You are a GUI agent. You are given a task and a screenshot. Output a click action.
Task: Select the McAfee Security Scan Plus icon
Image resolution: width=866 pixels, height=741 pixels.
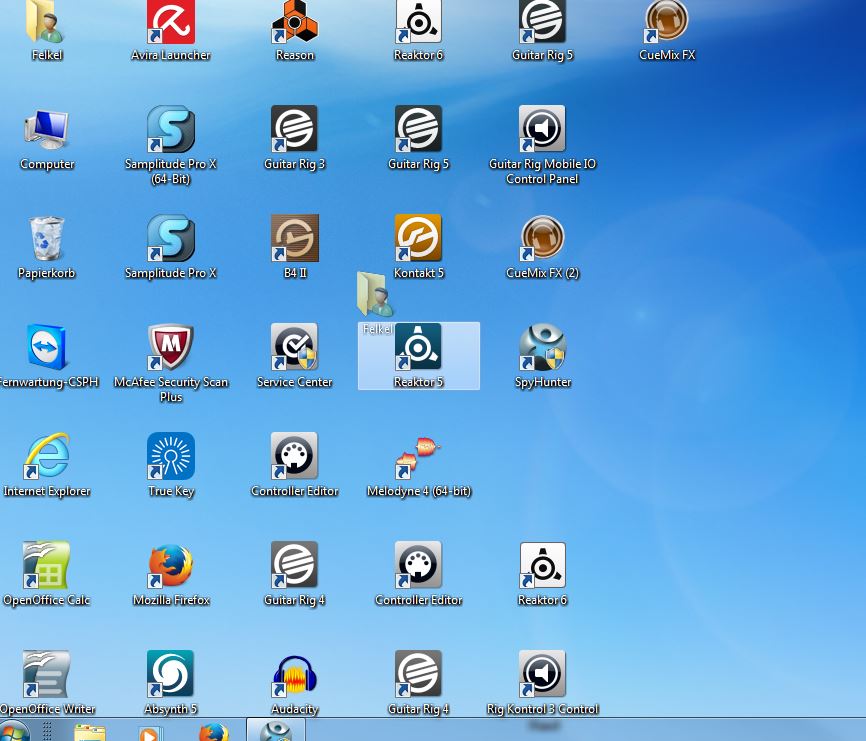click(171, 348)
